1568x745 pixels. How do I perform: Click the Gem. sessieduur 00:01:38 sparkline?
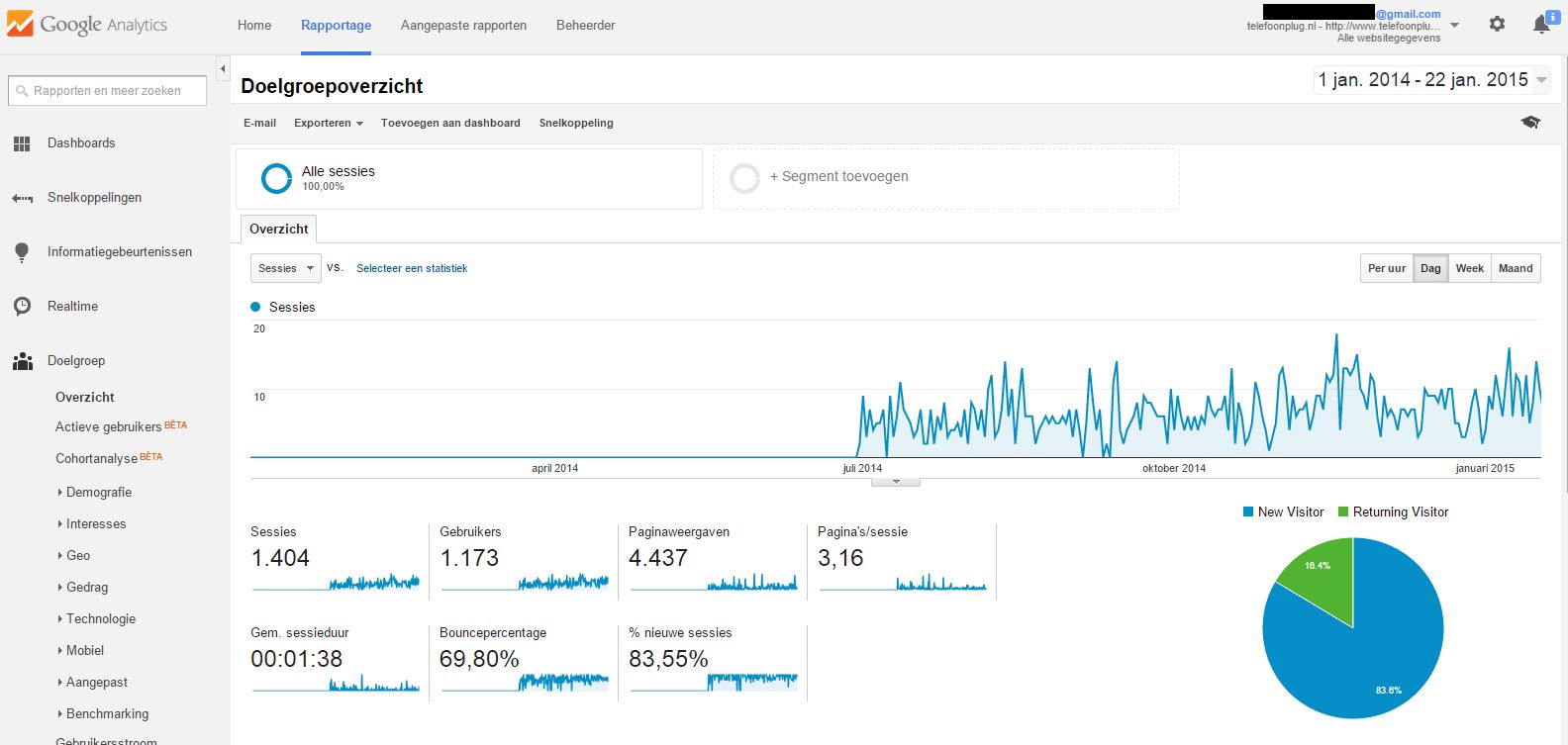(x=336, y=682)
